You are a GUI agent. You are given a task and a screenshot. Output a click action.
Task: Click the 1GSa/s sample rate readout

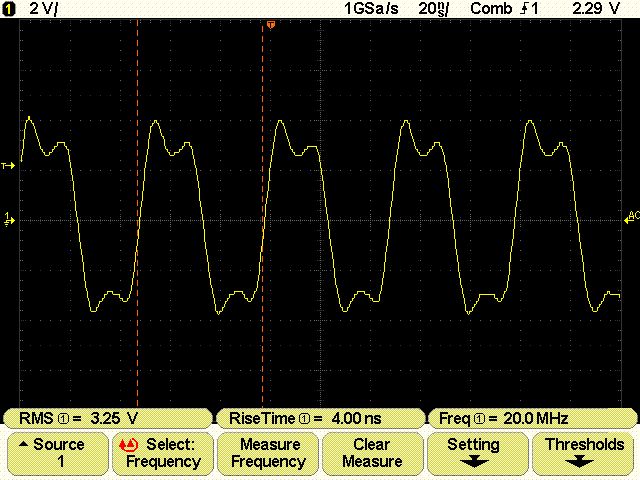[x=371, y=9]
